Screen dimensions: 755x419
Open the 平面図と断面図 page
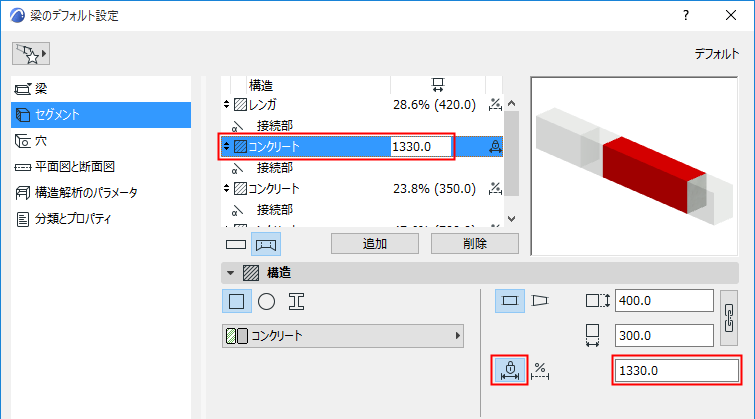(x=101, y=167)
